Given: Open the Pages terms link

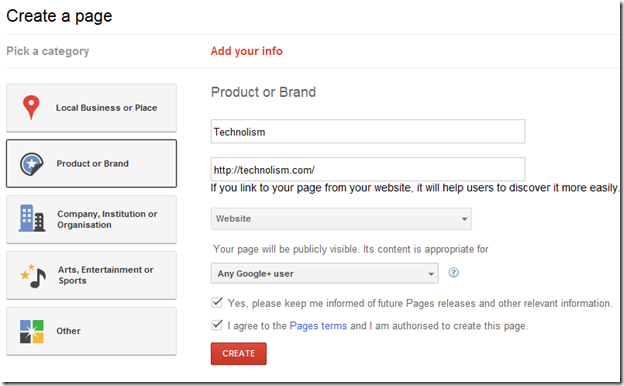Looking at the screenshot, I should click(x=318, y=326).
